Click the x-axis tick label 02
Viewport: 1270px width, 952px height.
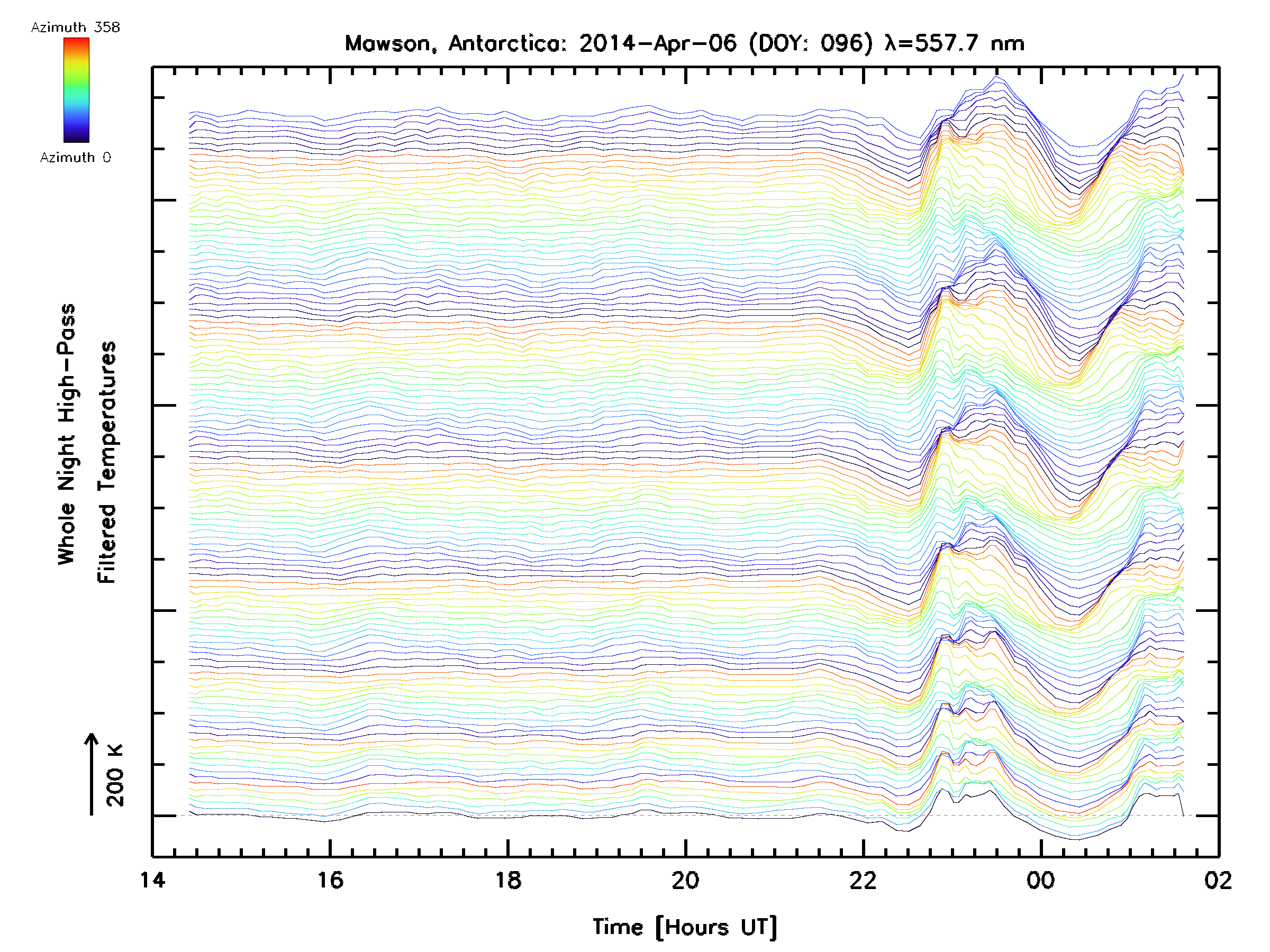point(1218,880)
